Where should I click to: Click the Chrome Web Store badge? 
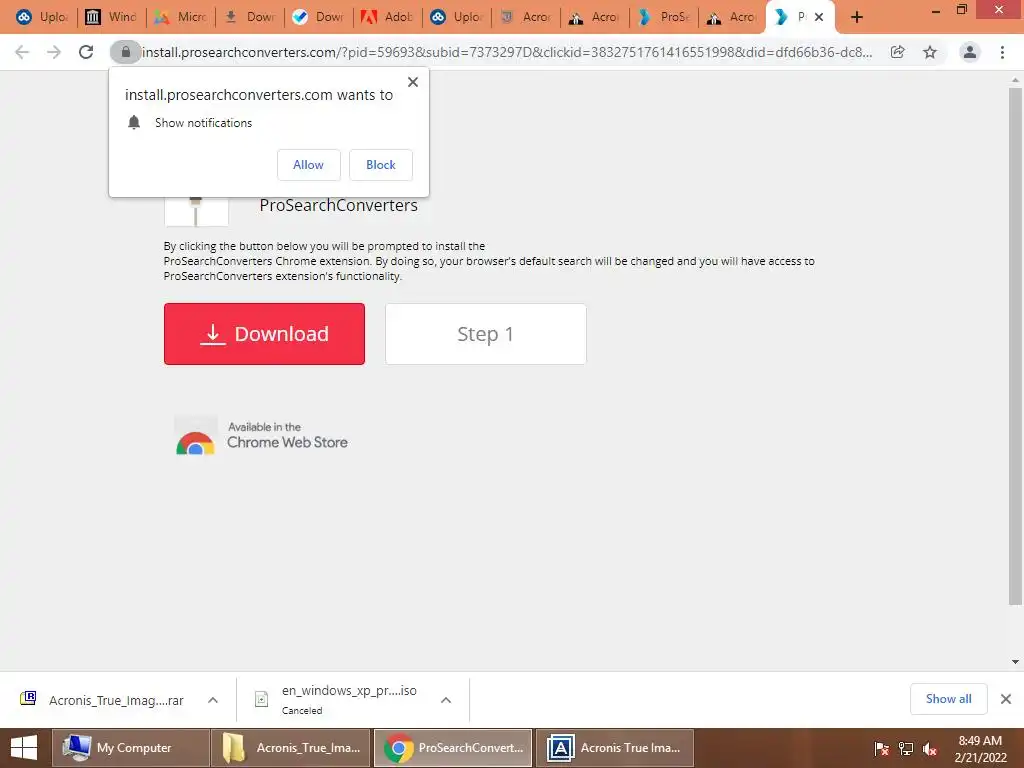click(261, 436)
